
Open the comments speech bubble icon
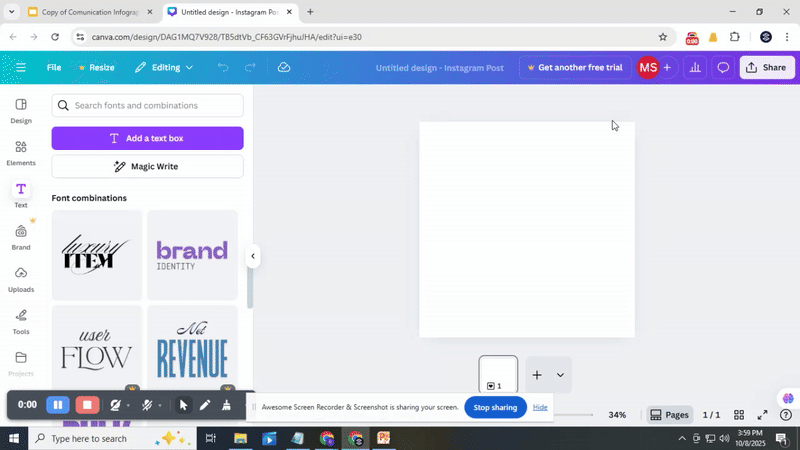[x=723, y=67]
